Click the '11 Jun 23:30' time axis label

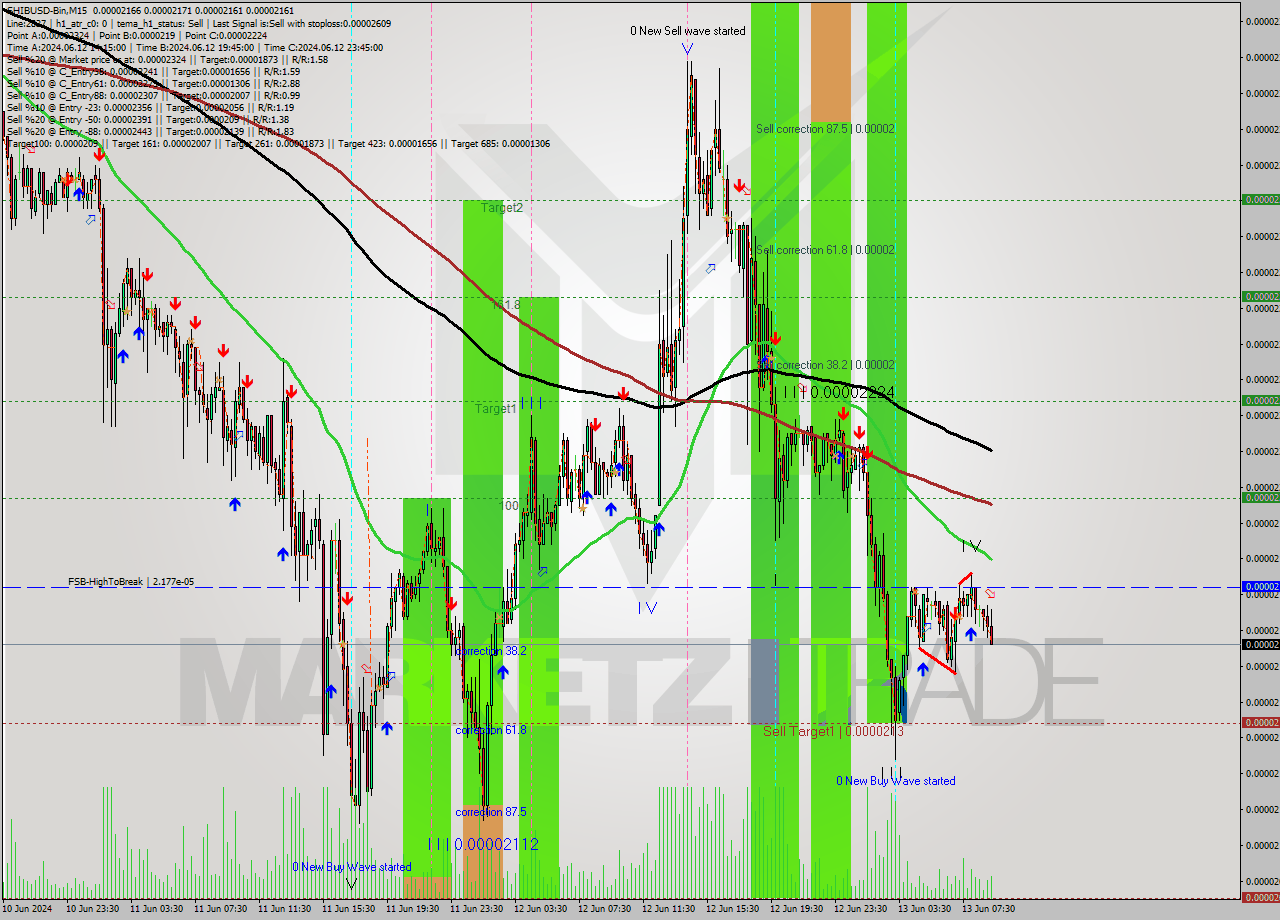[478, 909]
